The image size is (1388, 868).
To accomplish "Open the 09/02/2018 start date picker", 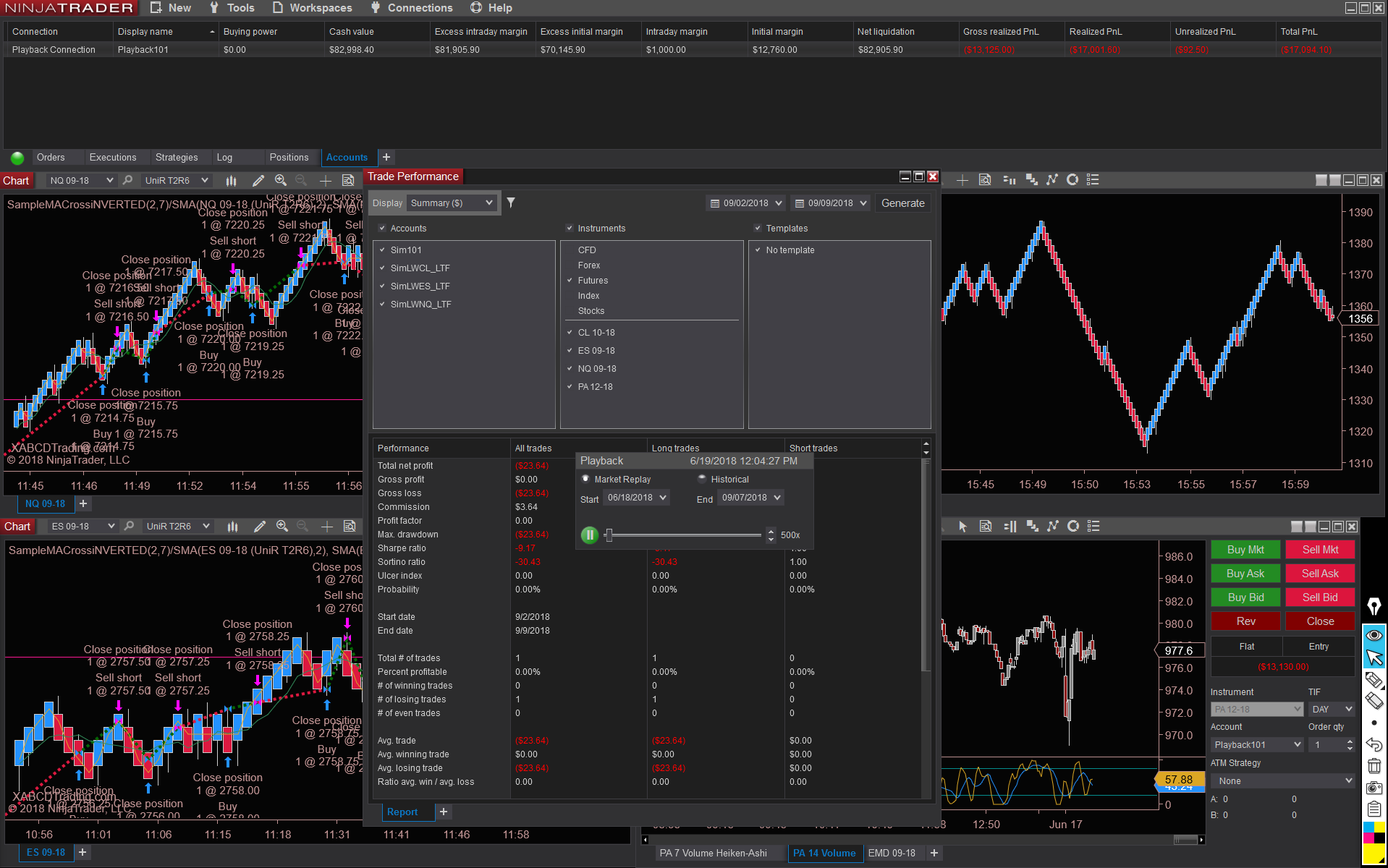I will [x=745, y=203].
